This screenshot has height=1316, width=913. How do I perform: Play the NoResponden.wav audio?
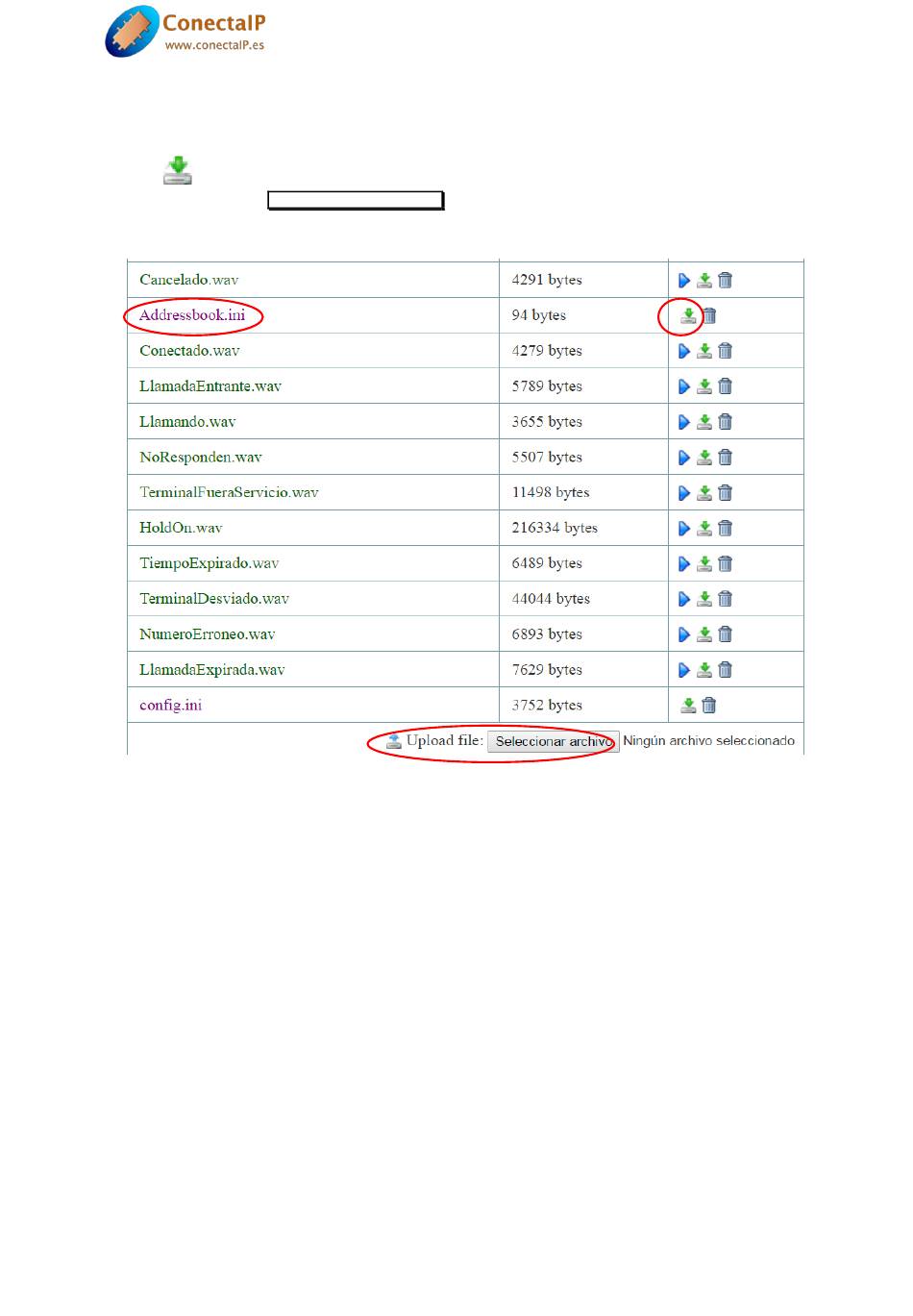[x=684, y=458]
